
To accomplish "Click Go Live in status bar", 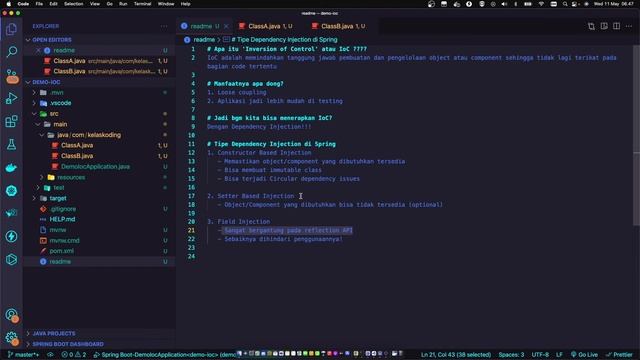I will point(584,355).
